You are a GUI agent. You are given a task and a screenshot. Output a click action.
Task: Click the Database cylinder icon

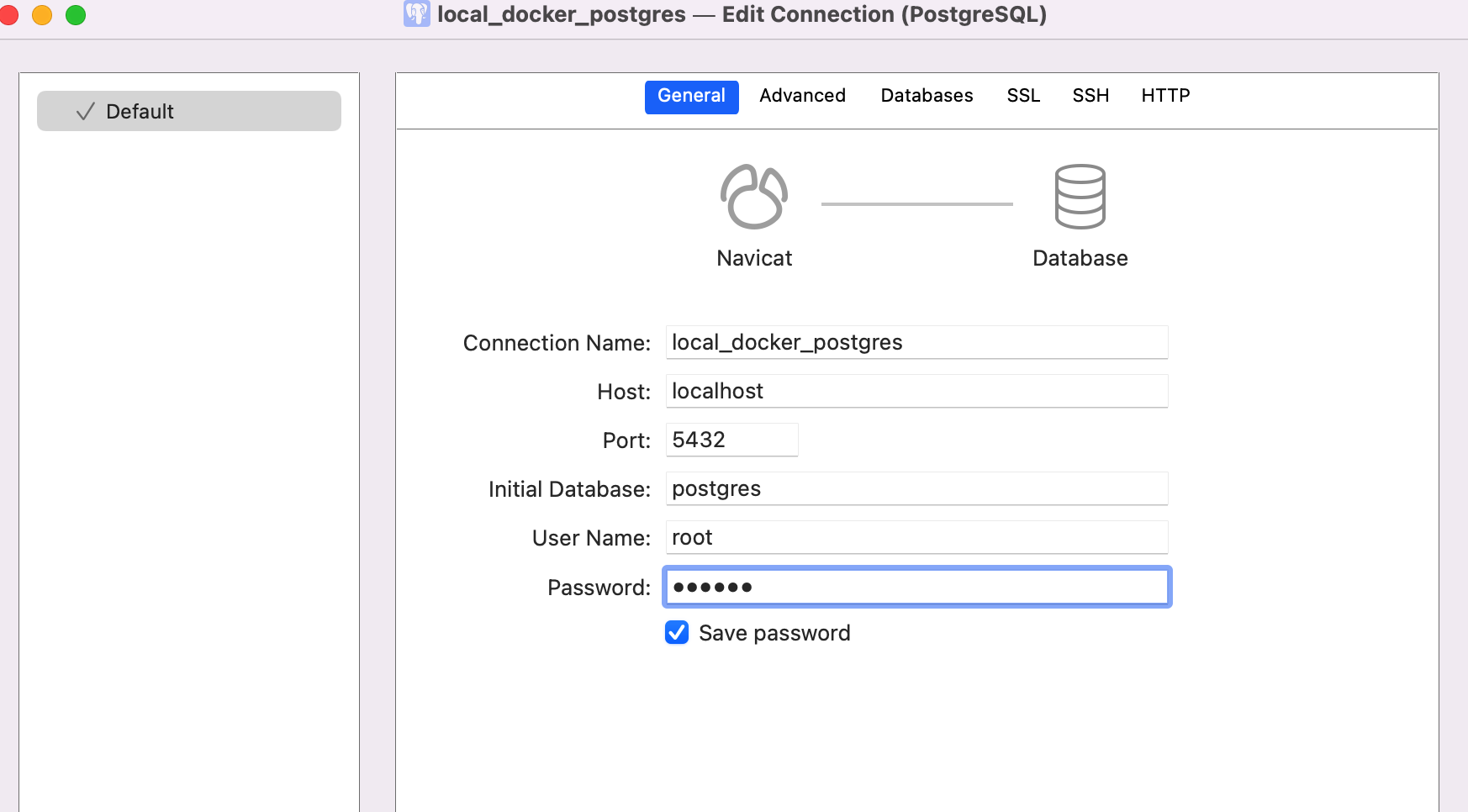(x=1080, y=197)
